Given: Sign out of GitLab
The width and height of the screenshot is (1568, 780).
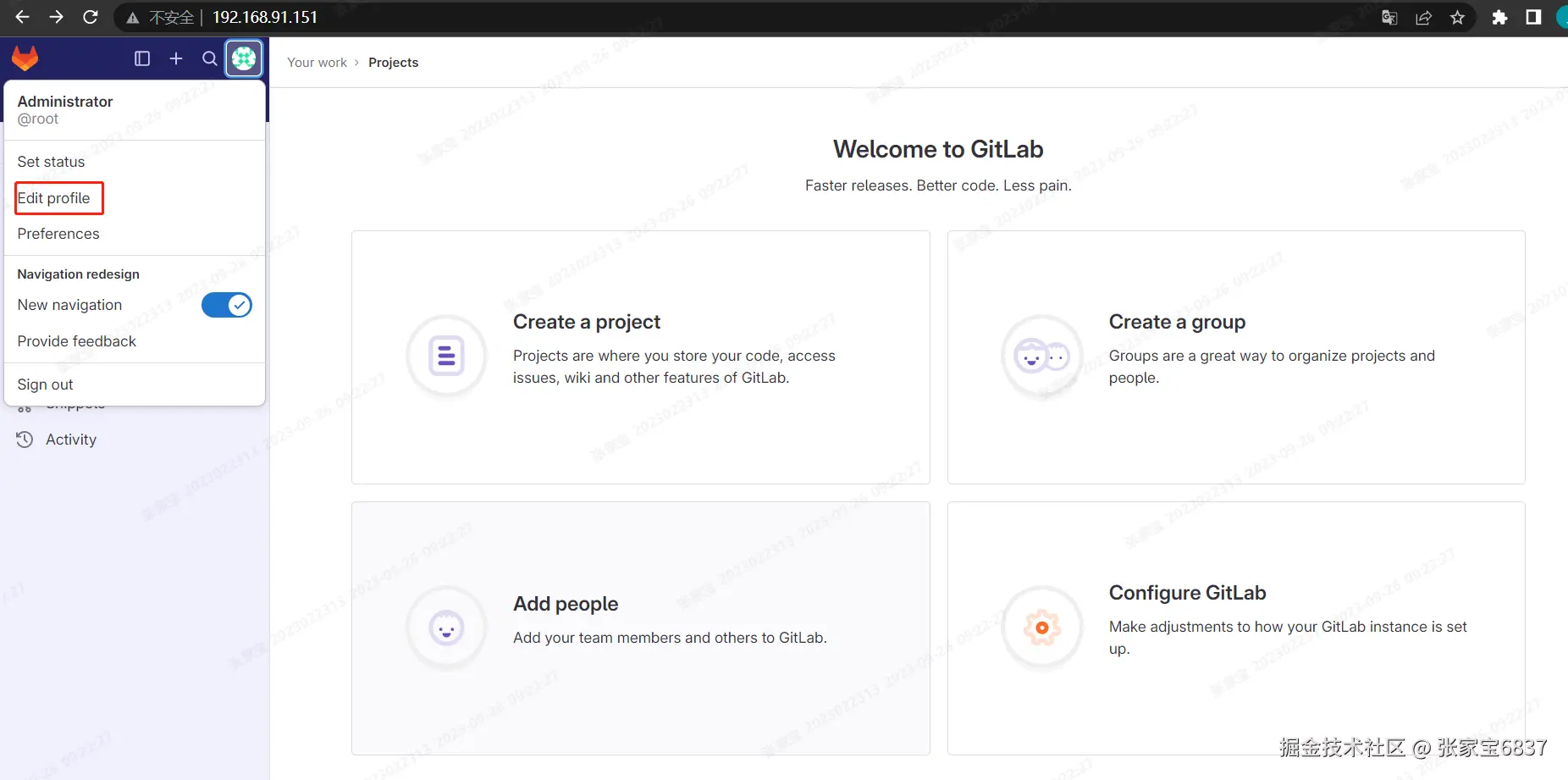Looking at the screenshot, I should [x=135, y=384].
